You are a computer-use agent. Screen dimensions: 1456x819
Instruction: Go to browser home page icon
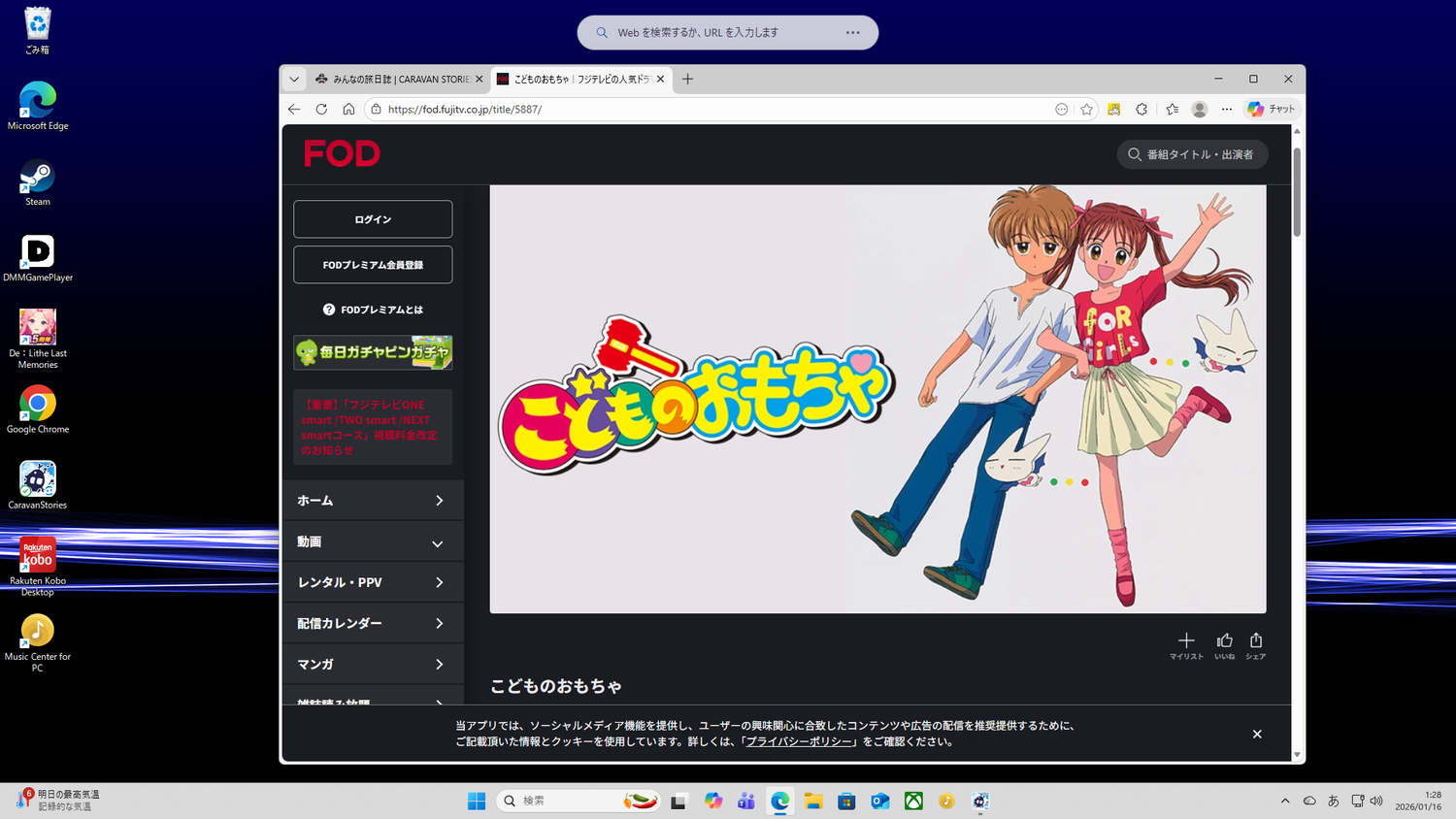(x=348, y=110)
